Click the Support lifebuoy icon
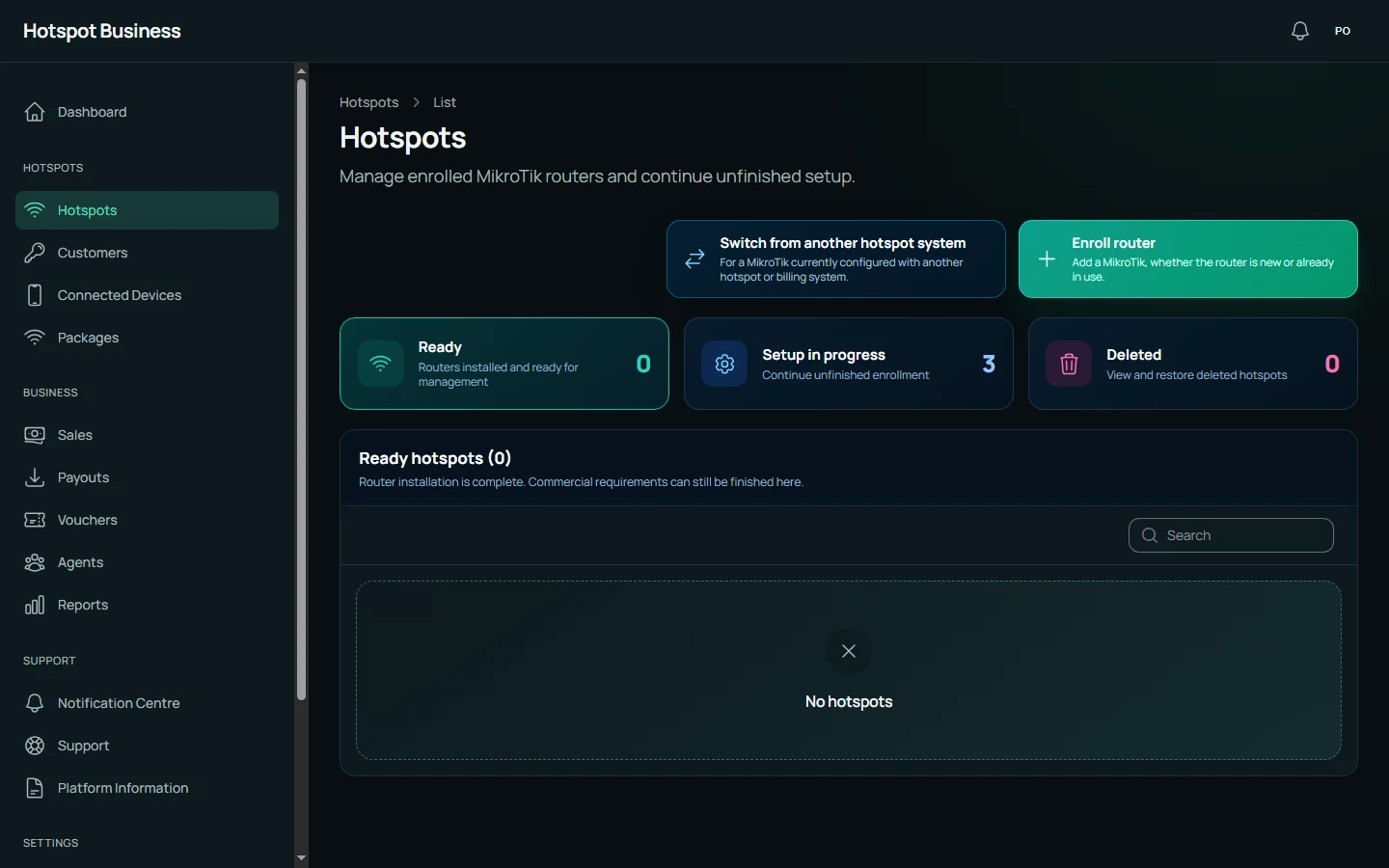This screenshot has width=1389, height=868. click(35, 746)
